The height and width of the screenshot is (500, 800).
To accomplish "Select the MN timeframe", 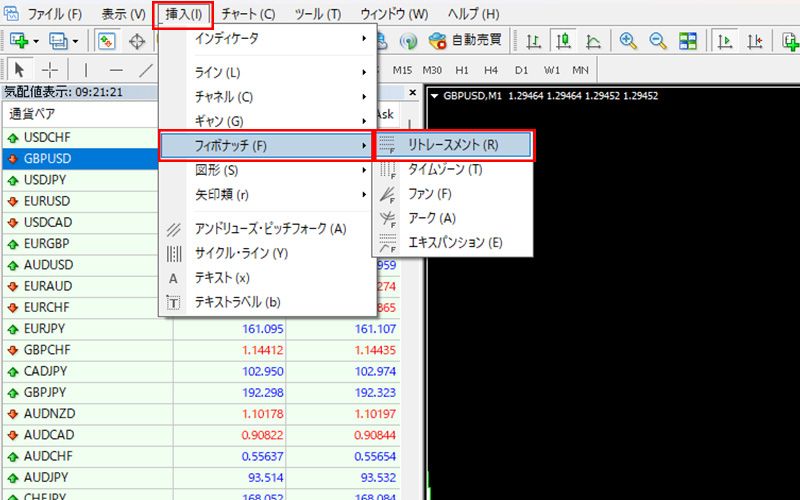I will pyautogui.click(x=581, y=70).
